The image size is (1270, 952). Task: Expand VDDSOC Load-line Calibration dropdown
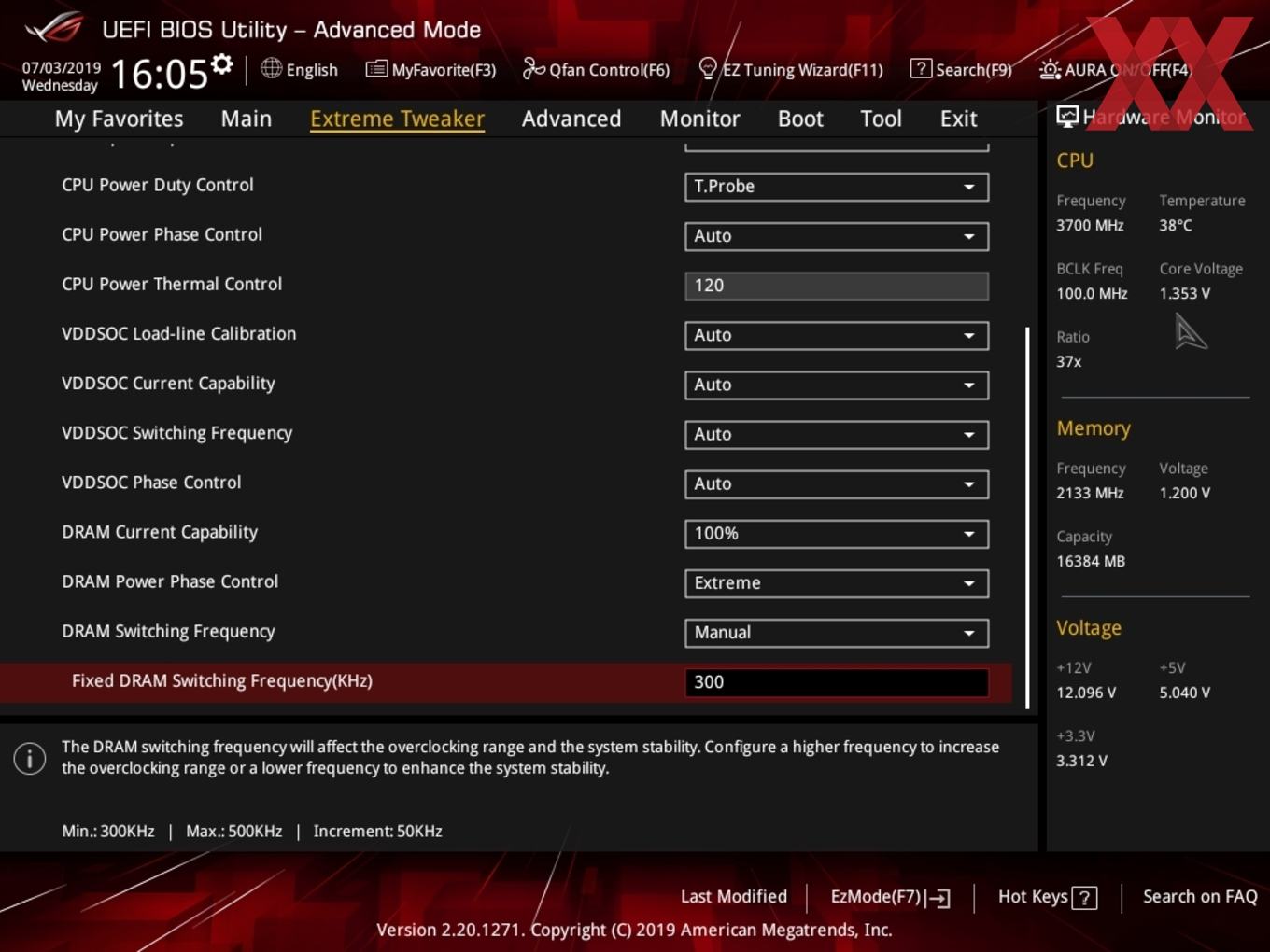click(837, 335)
